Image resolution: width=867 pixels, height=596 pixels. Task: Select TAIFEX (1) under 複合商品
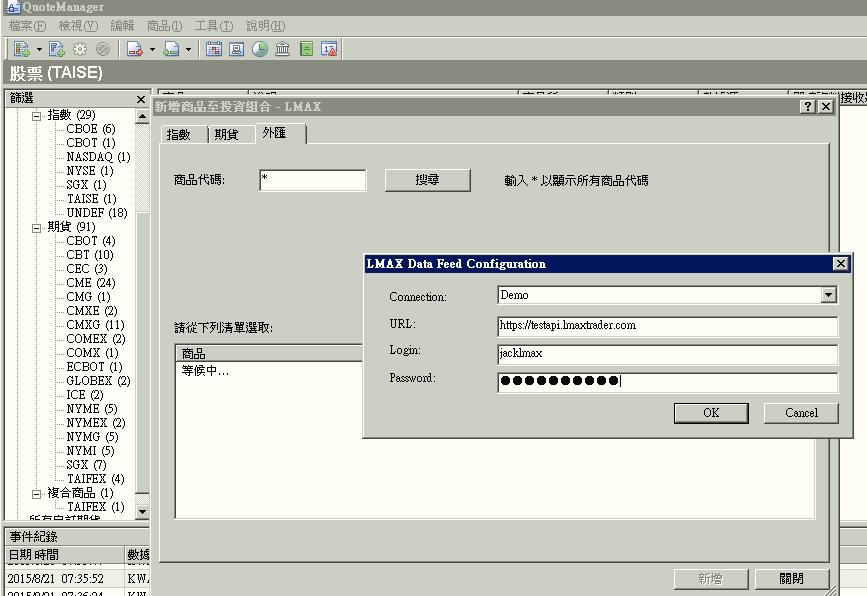(95, 507)
